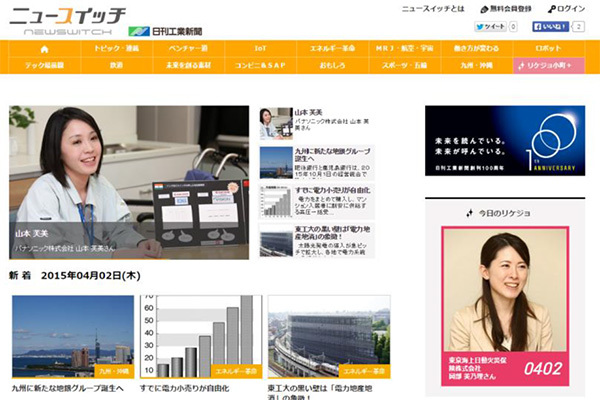The width and height of the screenshot is (600, 400).
Task: Select the ベンチャー nav item
Action: tap(189, 49)
